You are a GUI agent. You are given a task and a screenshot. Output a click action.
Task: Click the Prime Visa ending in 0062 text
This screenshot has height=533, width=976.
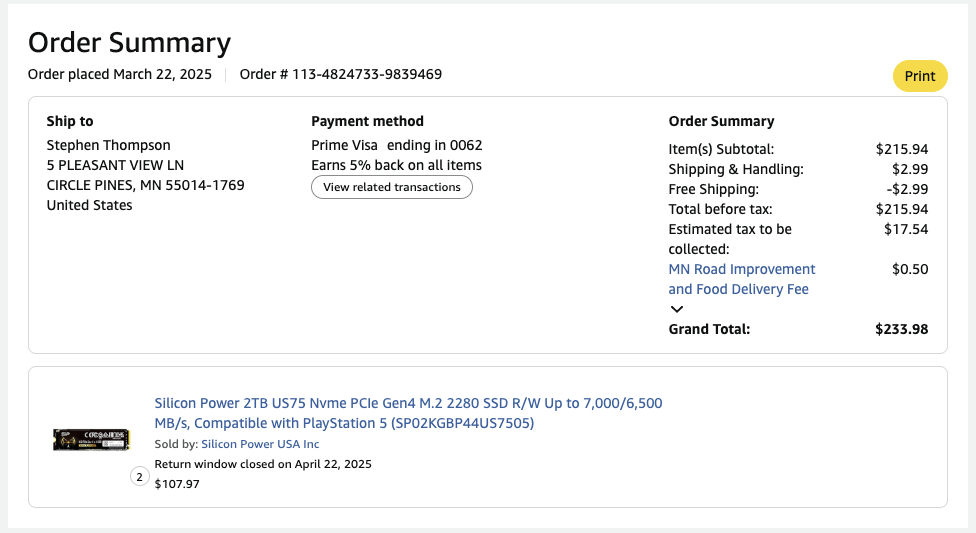[396, 145]
